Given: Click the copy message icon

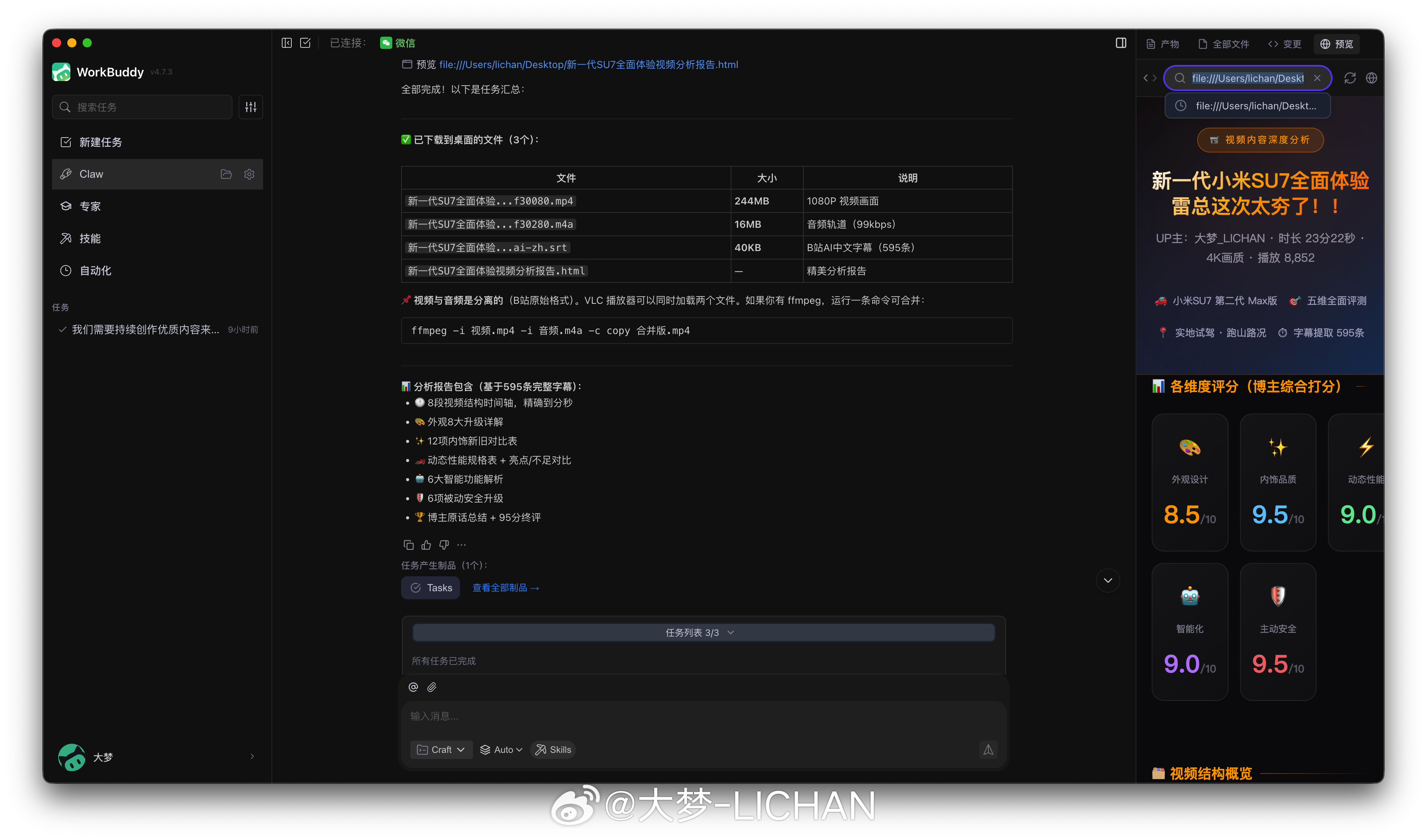Looking at the screenshot, I should [x=408, y=545].
